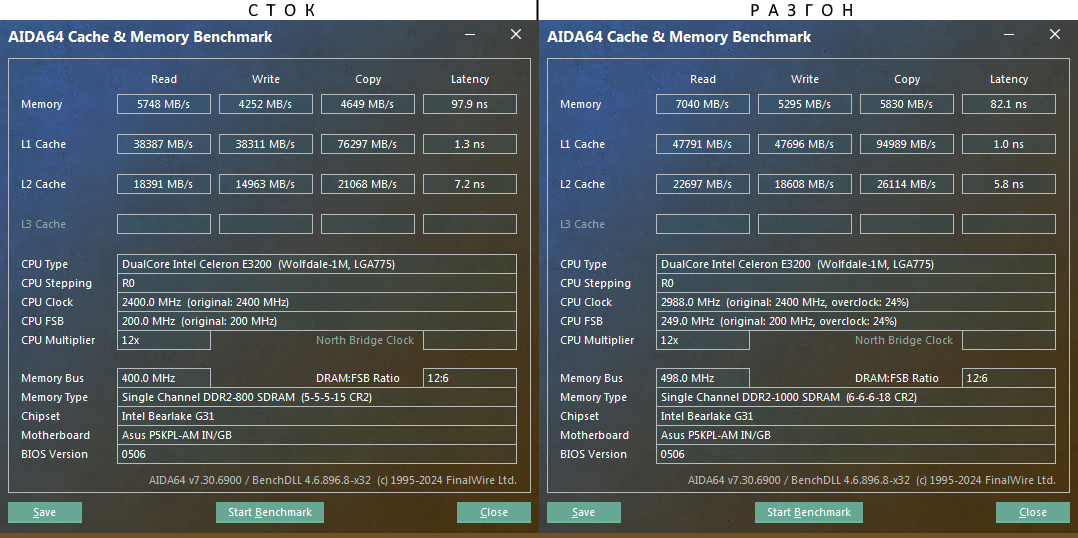Select L2 Cache copy 26114 MB/s
The image size is (1078, 538).
click(907, 183)
